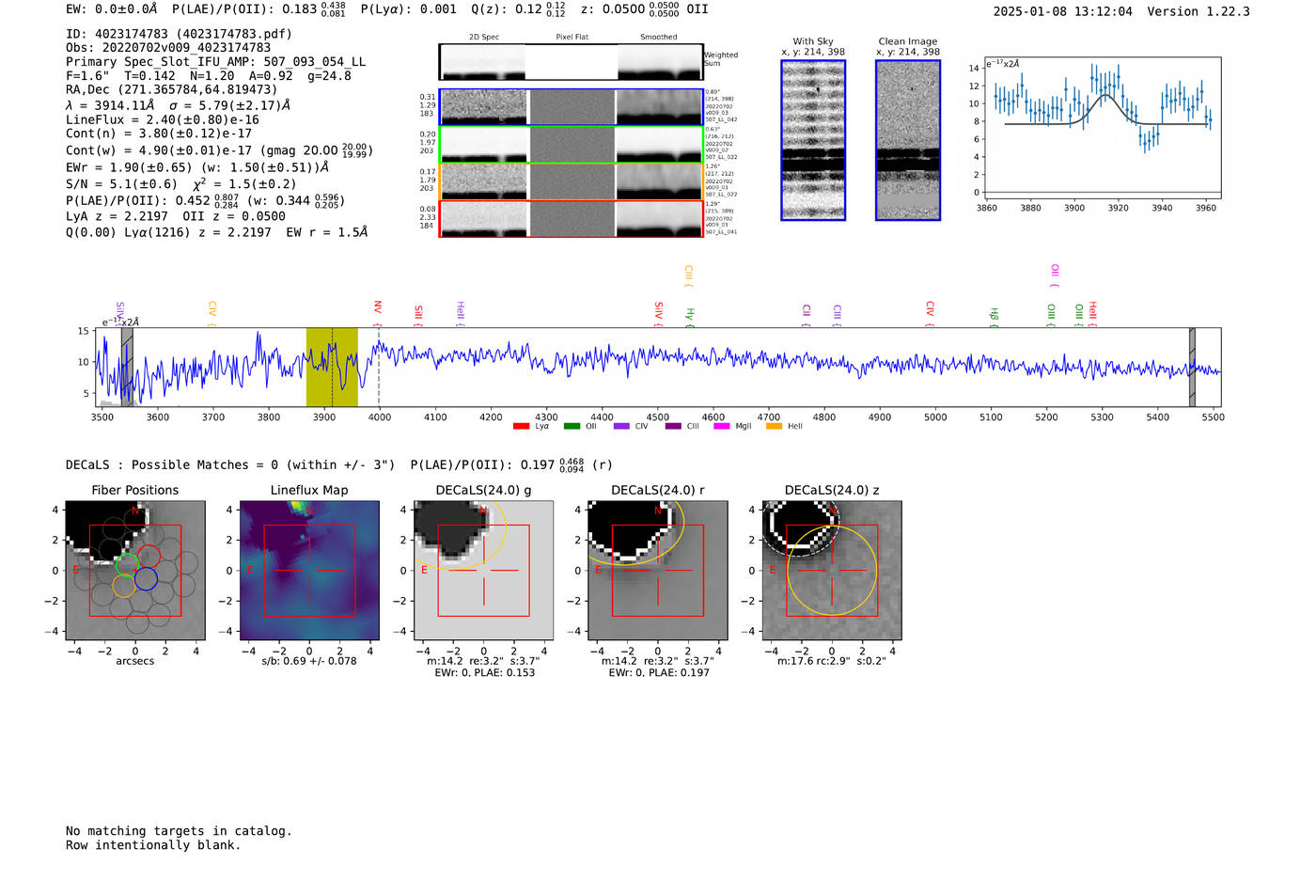Select the blue-bordered 2D spectrum row
The width and height of the screenshot is (1316, 896).
pos(571,107)
